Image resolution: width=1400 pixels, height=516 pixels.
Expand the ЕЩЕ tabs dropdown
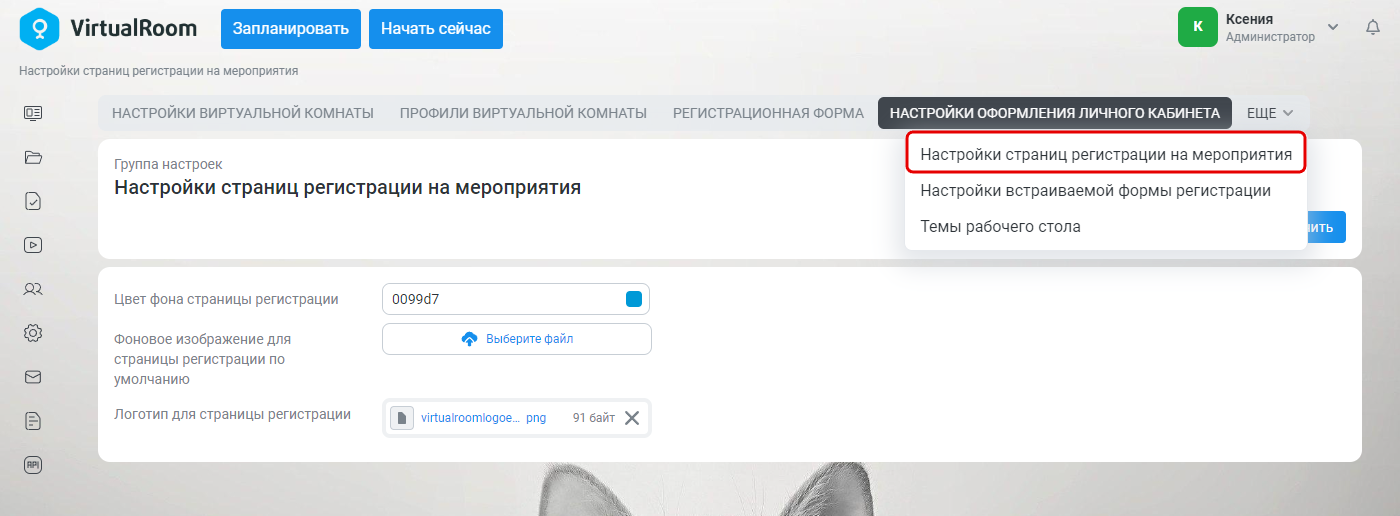[x=1270, y=113]
